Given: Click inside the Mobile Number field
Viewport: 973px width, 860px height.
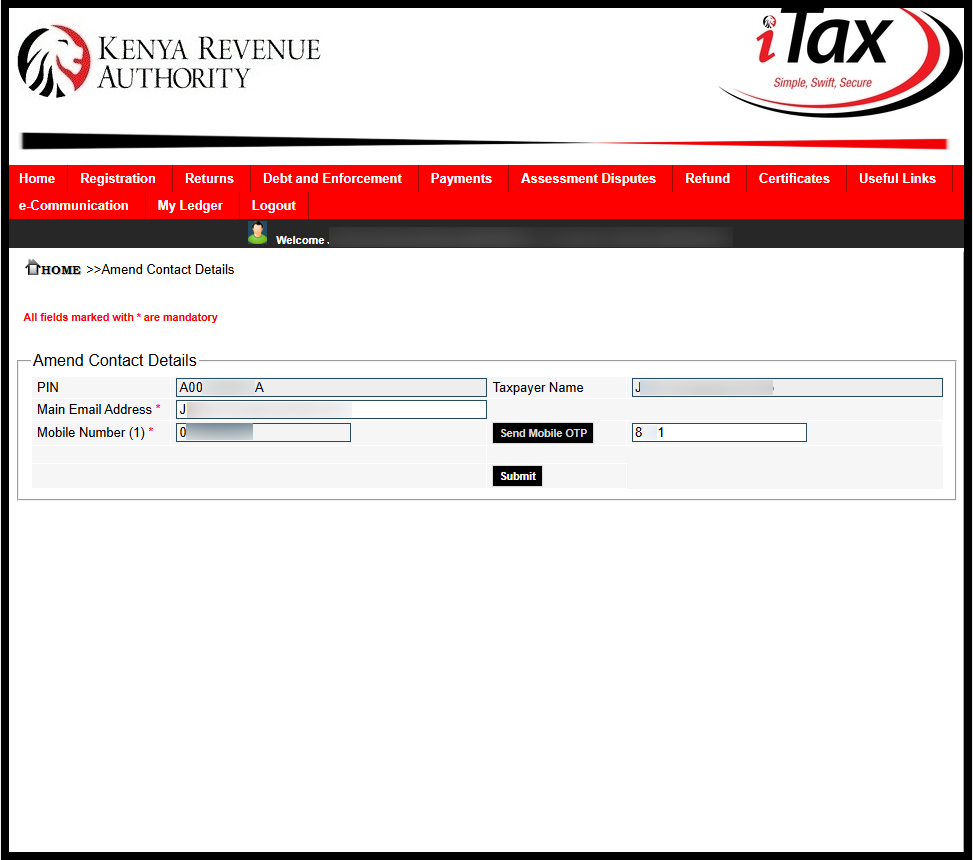Looking at the screenshot, I should pyautogui.click(x=263, y=432).
